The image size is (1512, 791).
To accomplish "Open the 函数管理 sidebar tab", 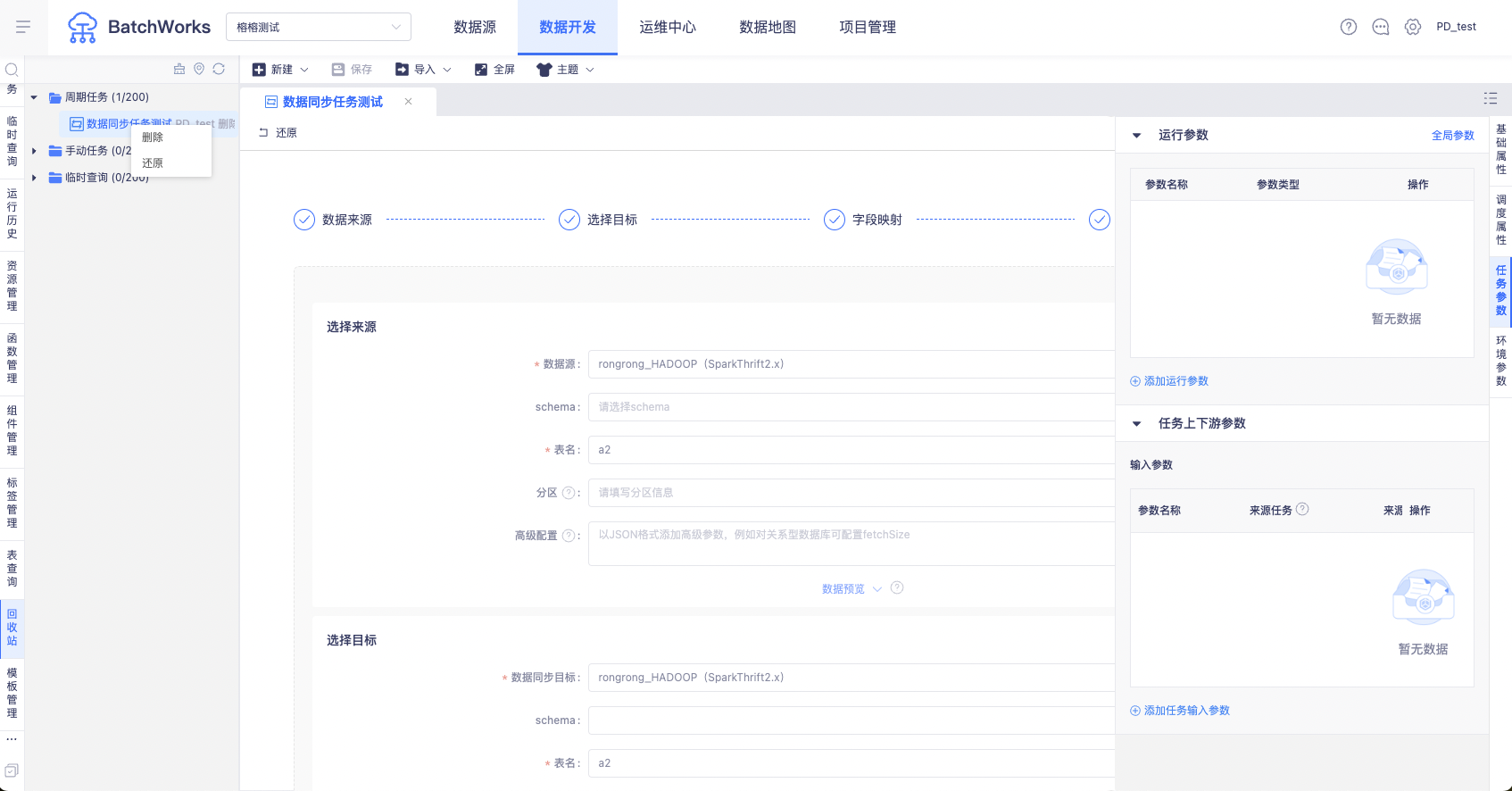I will 12,358.
